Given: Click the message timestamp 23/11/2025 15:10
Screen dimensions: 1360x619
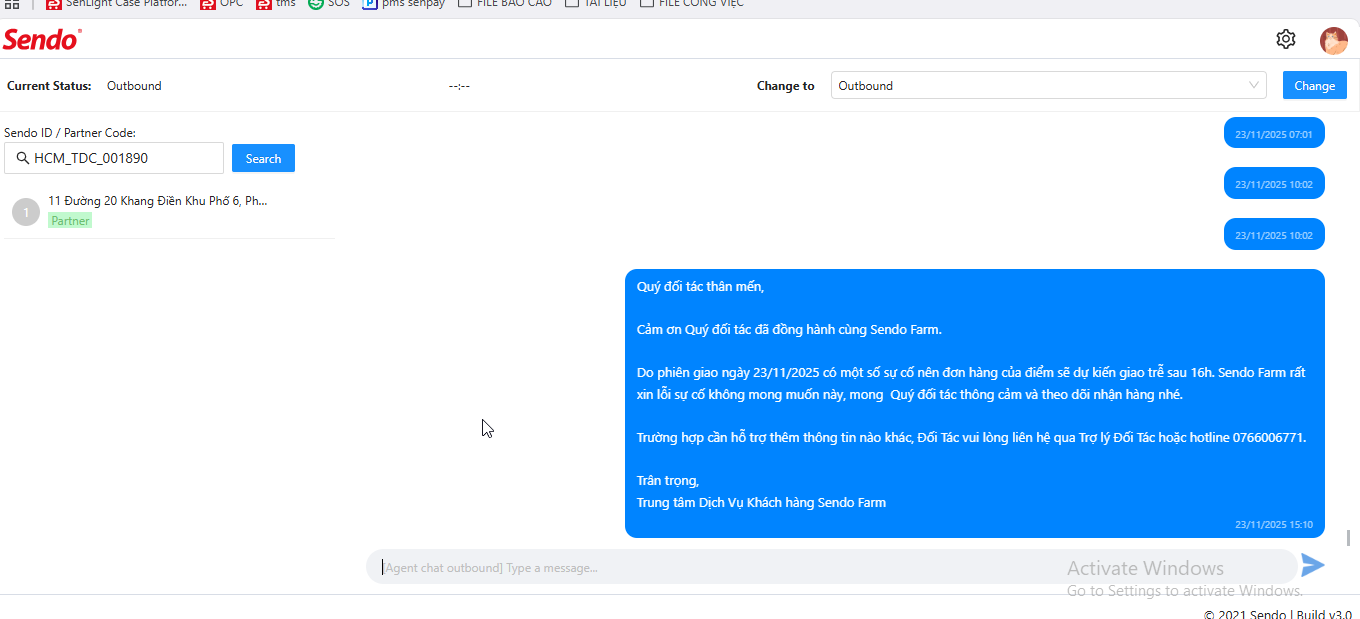Looking at the screenshot, I should [1273, 524].
